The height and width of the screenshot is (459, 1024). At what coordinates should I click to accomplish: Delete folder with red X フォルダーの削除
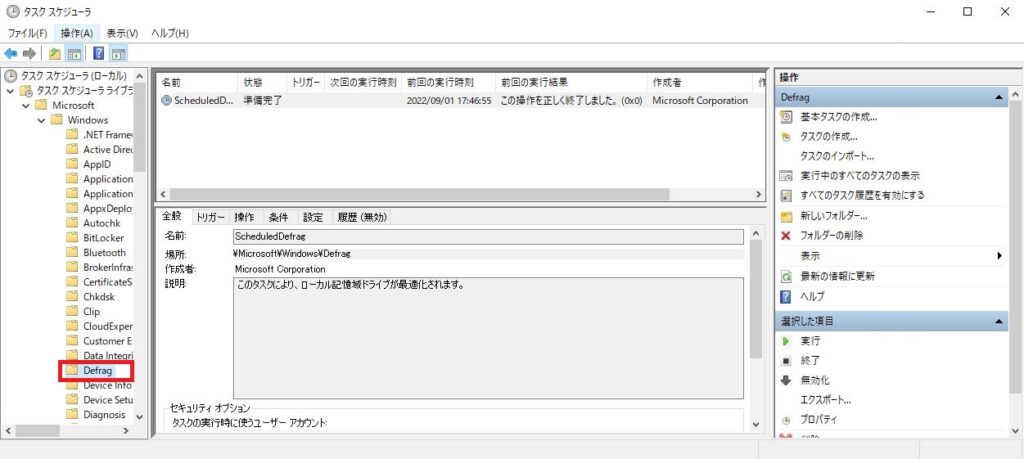point(831,235)
